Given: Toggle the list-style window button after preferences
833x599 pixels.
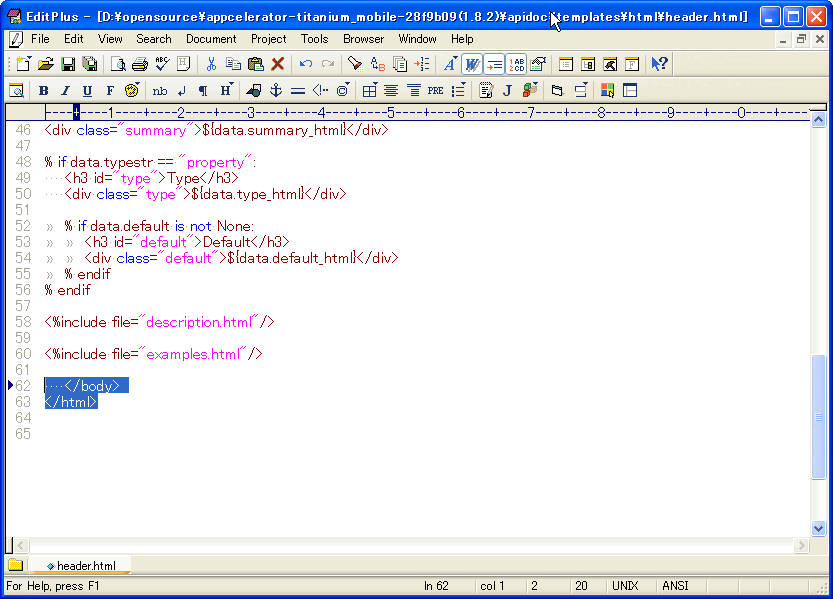Looking at the screenshot, I should [566, 64].
